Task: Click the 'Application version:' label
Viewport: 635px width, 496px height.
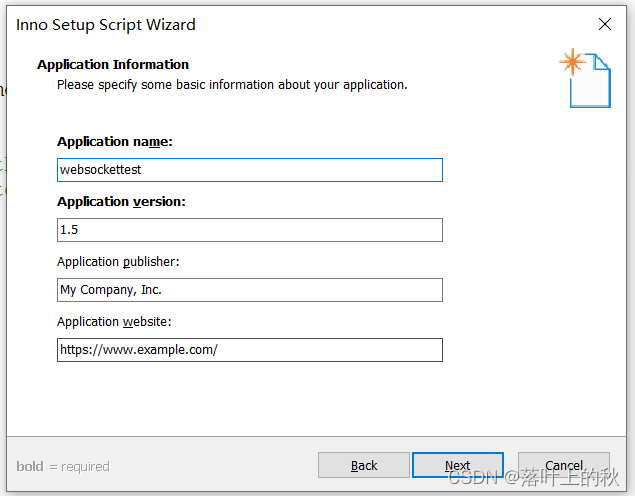Action: 121,202
